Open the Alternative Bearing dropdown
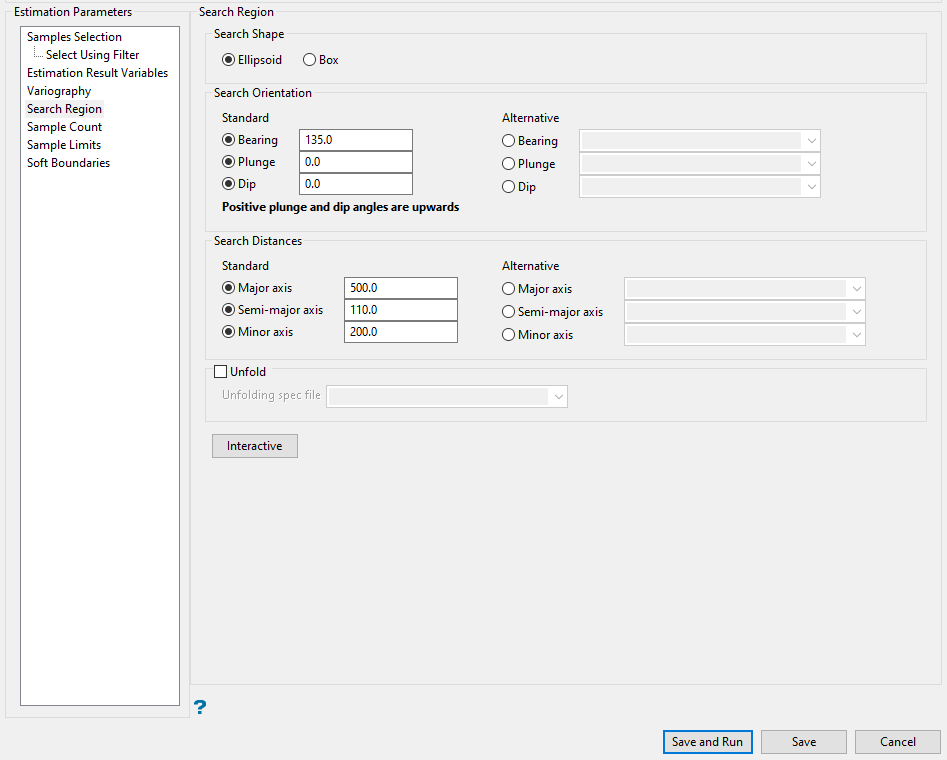947x760 pixels. (x=699, y=141)
